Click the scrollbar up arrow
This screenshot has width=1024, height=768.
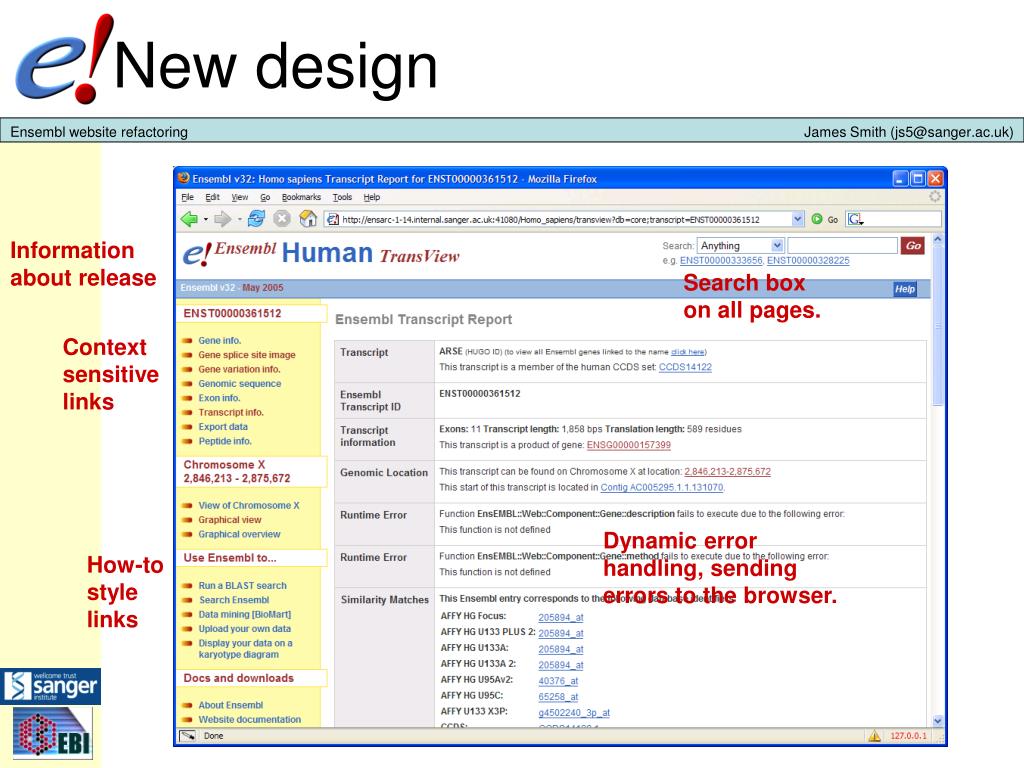point(938,239)
